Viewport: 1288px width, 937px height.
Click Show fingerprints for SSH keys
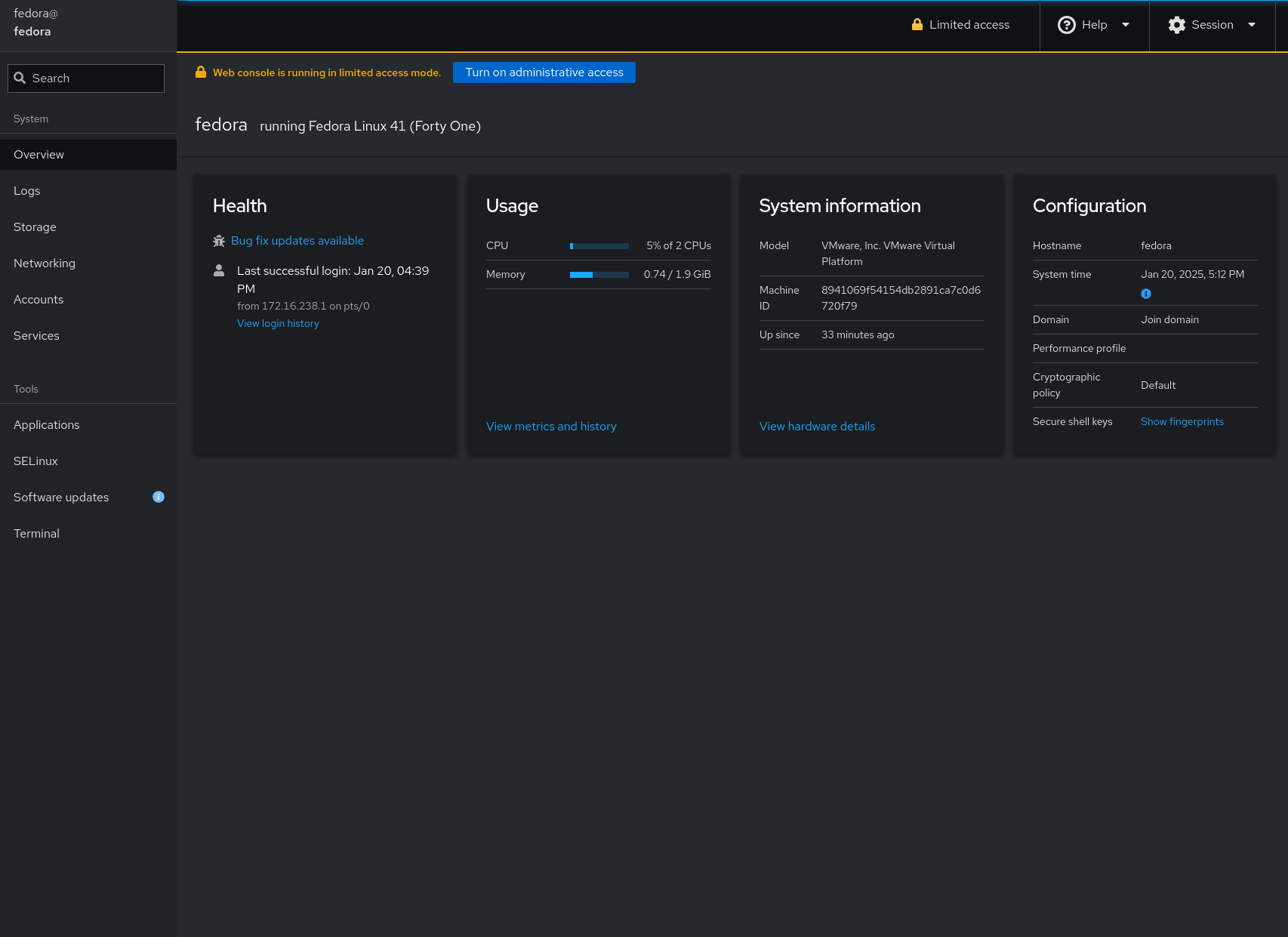[1182, 422]
